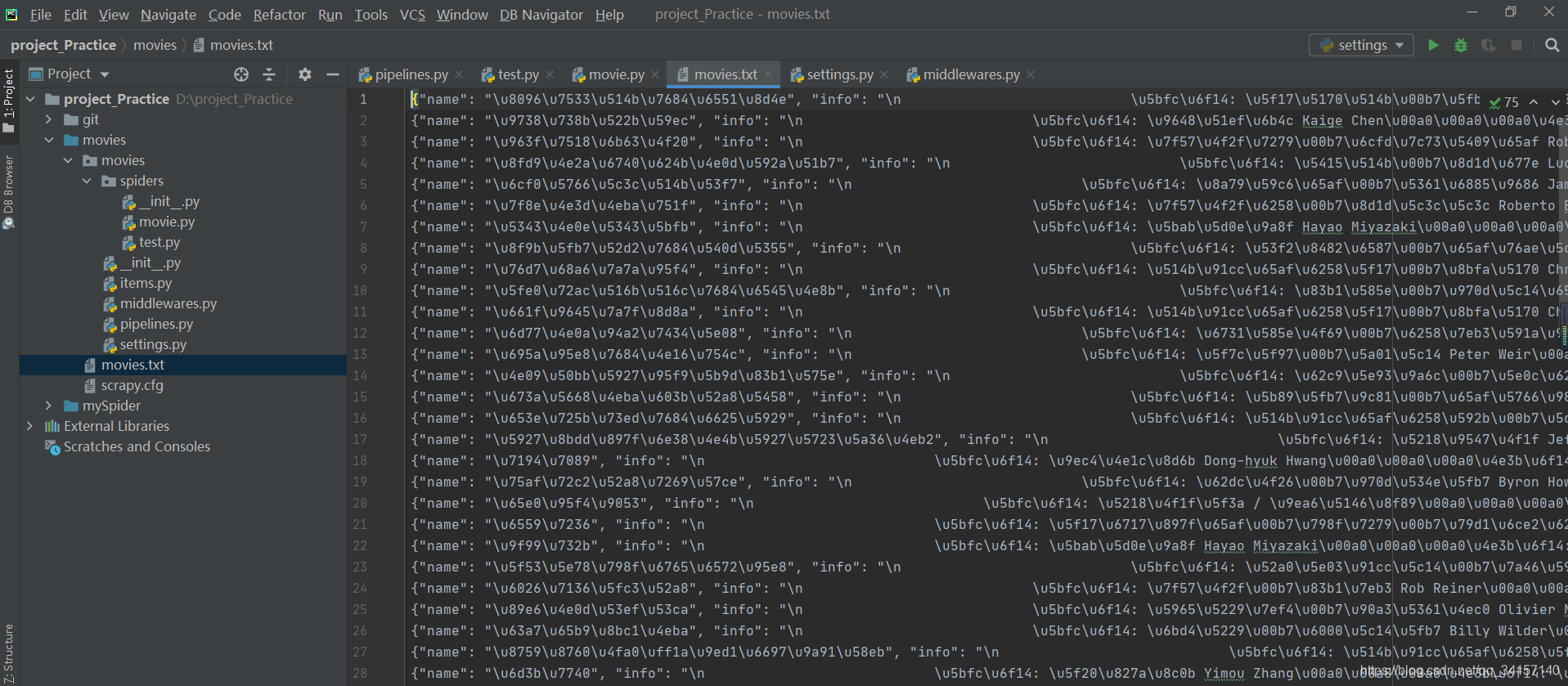Close the middlewares.py editor tab
Viewport: 1568px width, 686px height.
click(1031, 74)
